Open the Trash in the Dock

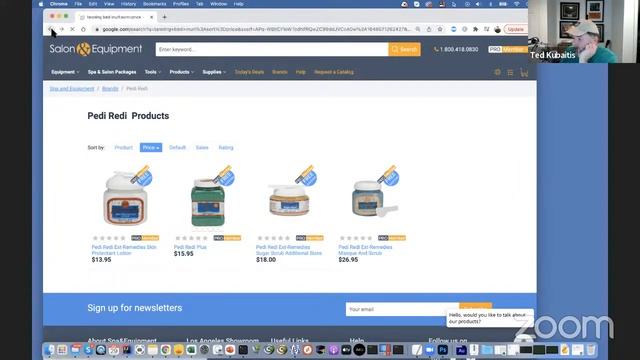[x=591, y=350]
